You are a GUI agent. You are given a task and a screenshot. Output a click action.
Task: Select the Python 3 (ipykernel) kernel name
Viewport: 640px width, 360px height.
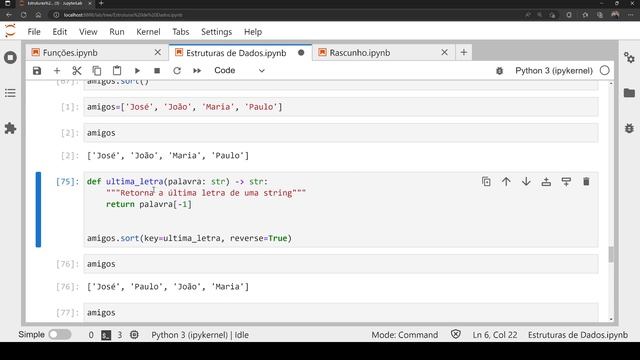[553, 71]
